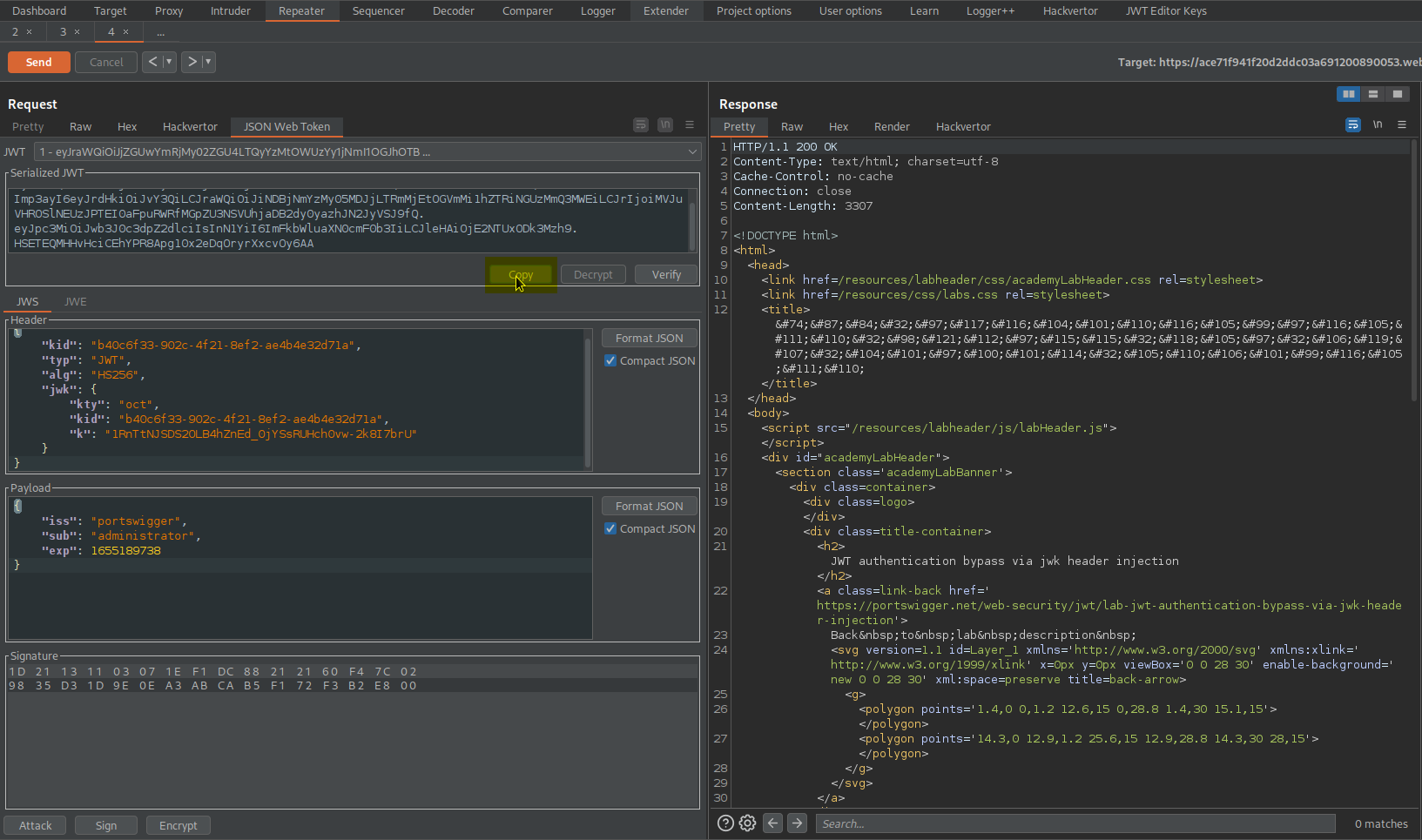This screenshot has width=1422, height=840.
Task: Open the Request panel options menu
Action: click(x=690, y=124)
